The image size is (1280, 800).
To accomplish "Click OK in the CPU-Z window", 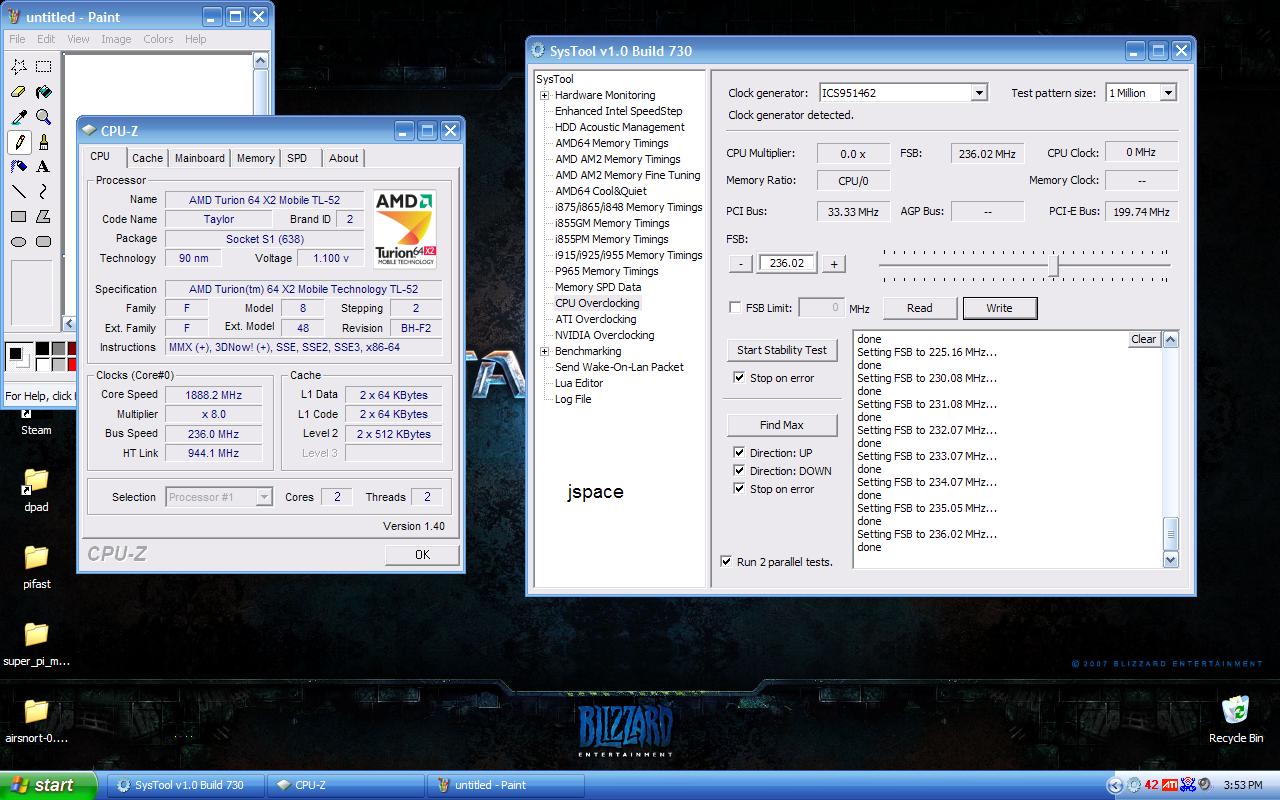I will click(422, 555).
